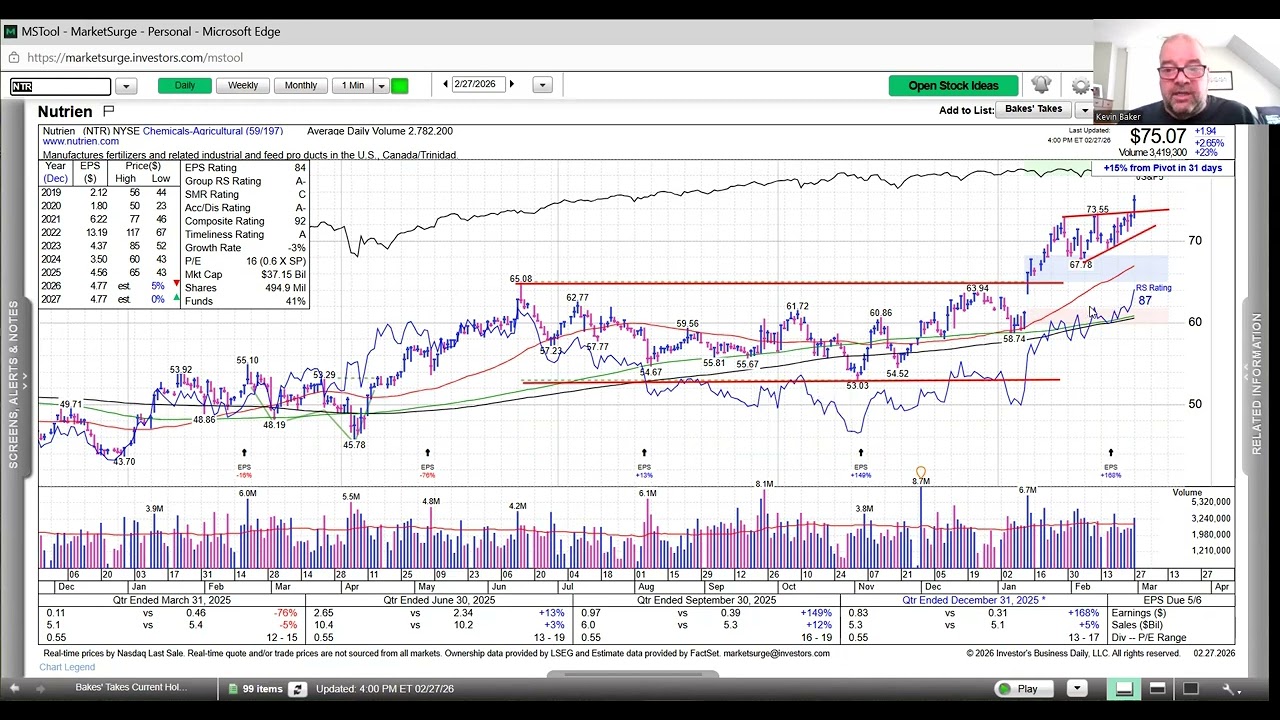Click the symbol input field
The image size is (1280, 720).
pyautogui.click(x=60, y=86)
